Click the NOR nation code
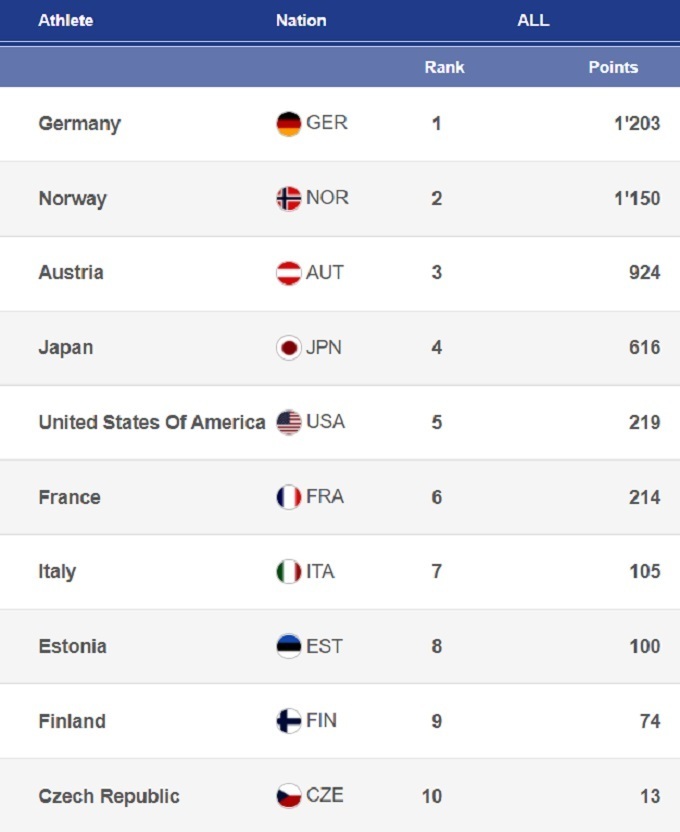This screenshot has width=680, height=832. (x=327, y=198)
